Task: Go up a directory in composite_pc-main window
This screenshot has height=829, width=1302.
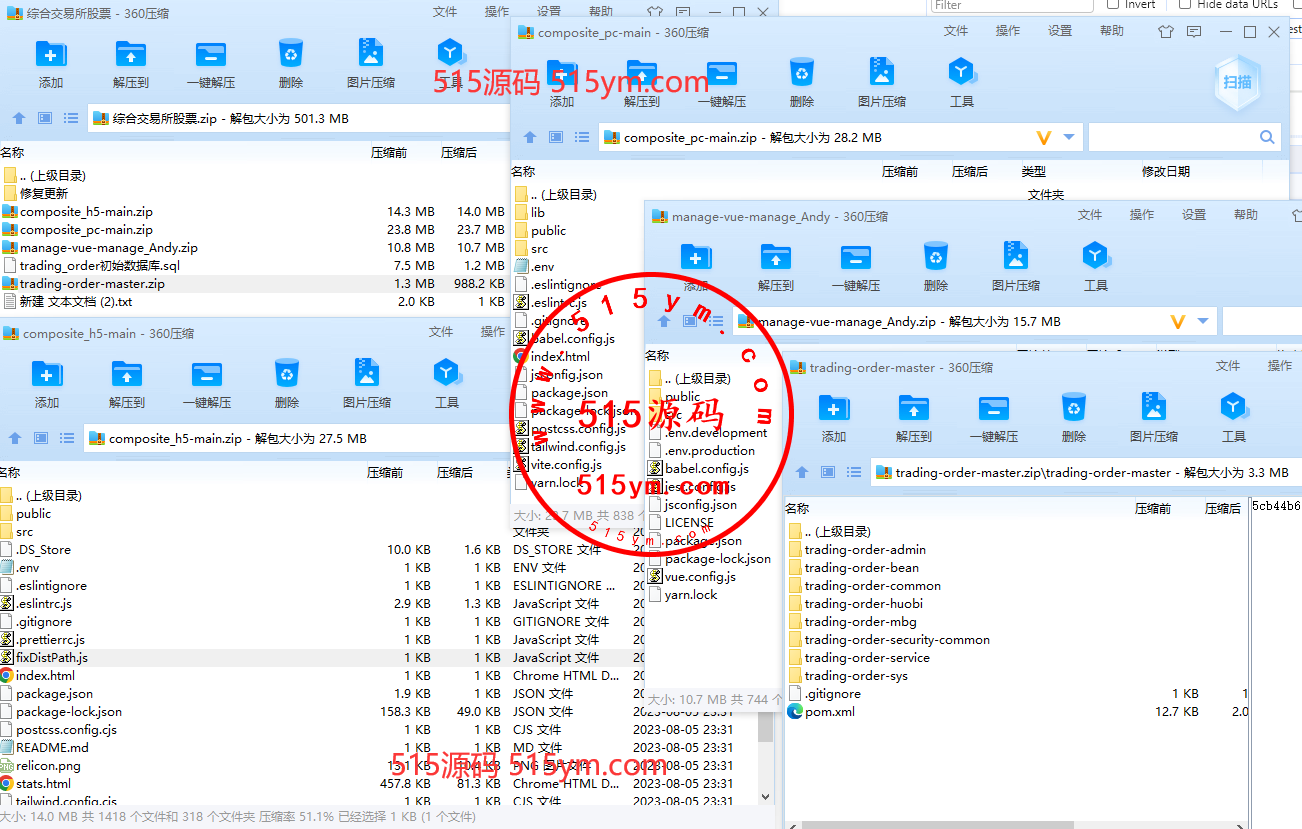Action: 530,138
